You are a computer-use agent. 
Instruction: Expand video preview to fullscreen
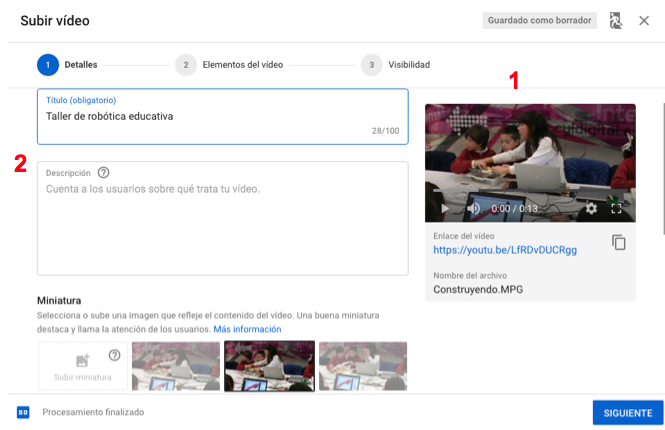tap(616, 208)
